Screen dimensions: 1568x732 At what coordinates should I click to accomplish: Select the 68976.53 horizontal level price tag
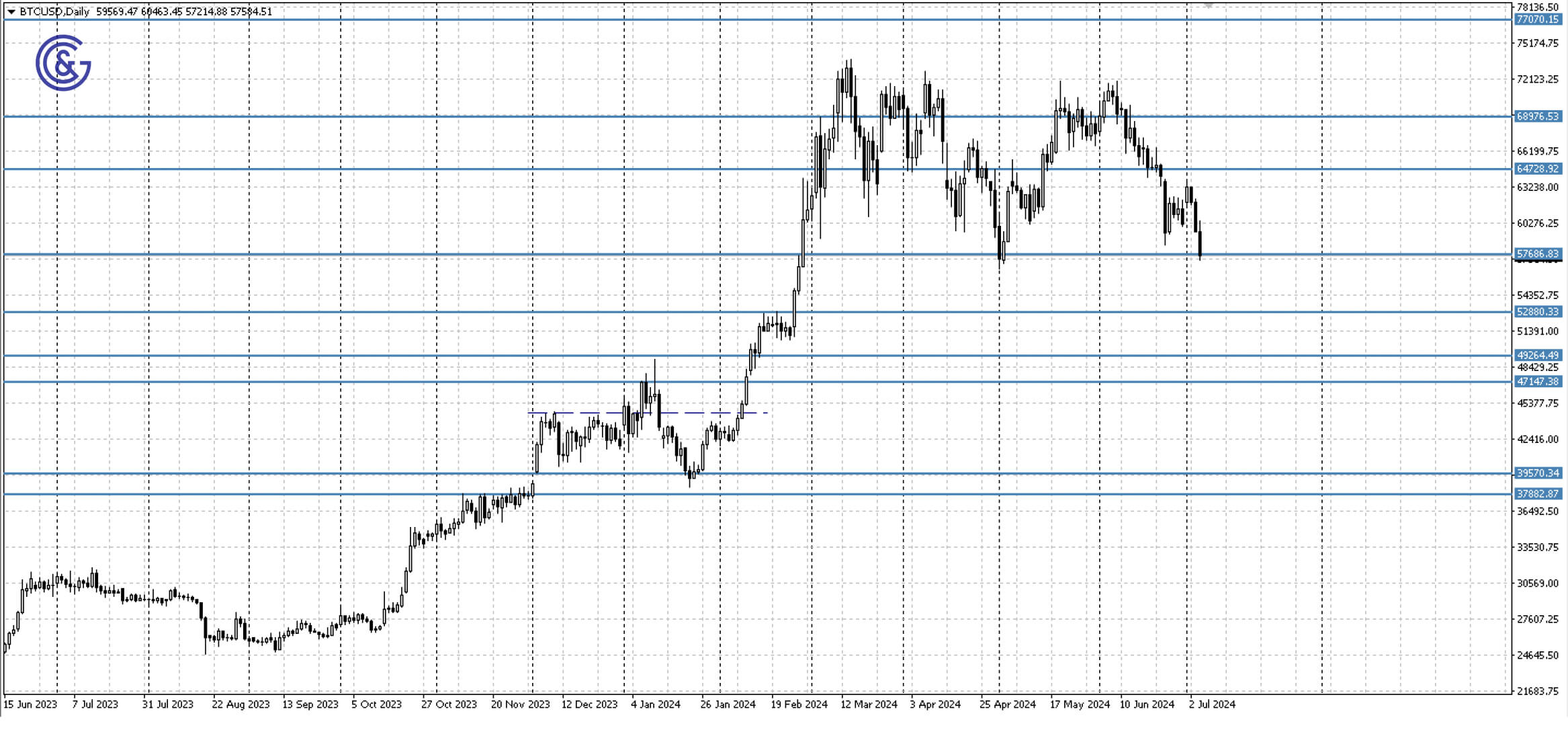tap(1537, 118)
